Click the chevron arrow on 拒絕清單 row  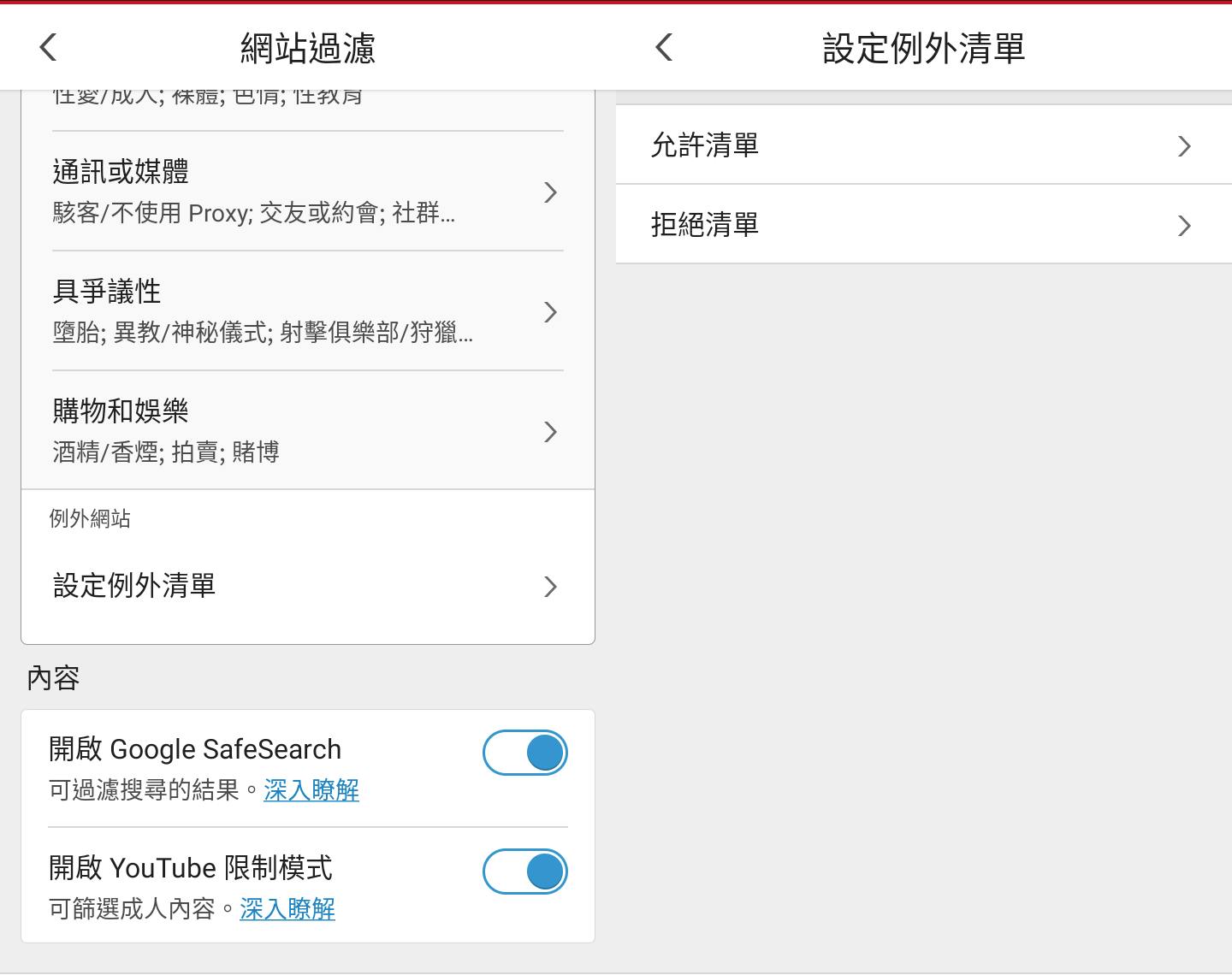(x=1184, y=226)
